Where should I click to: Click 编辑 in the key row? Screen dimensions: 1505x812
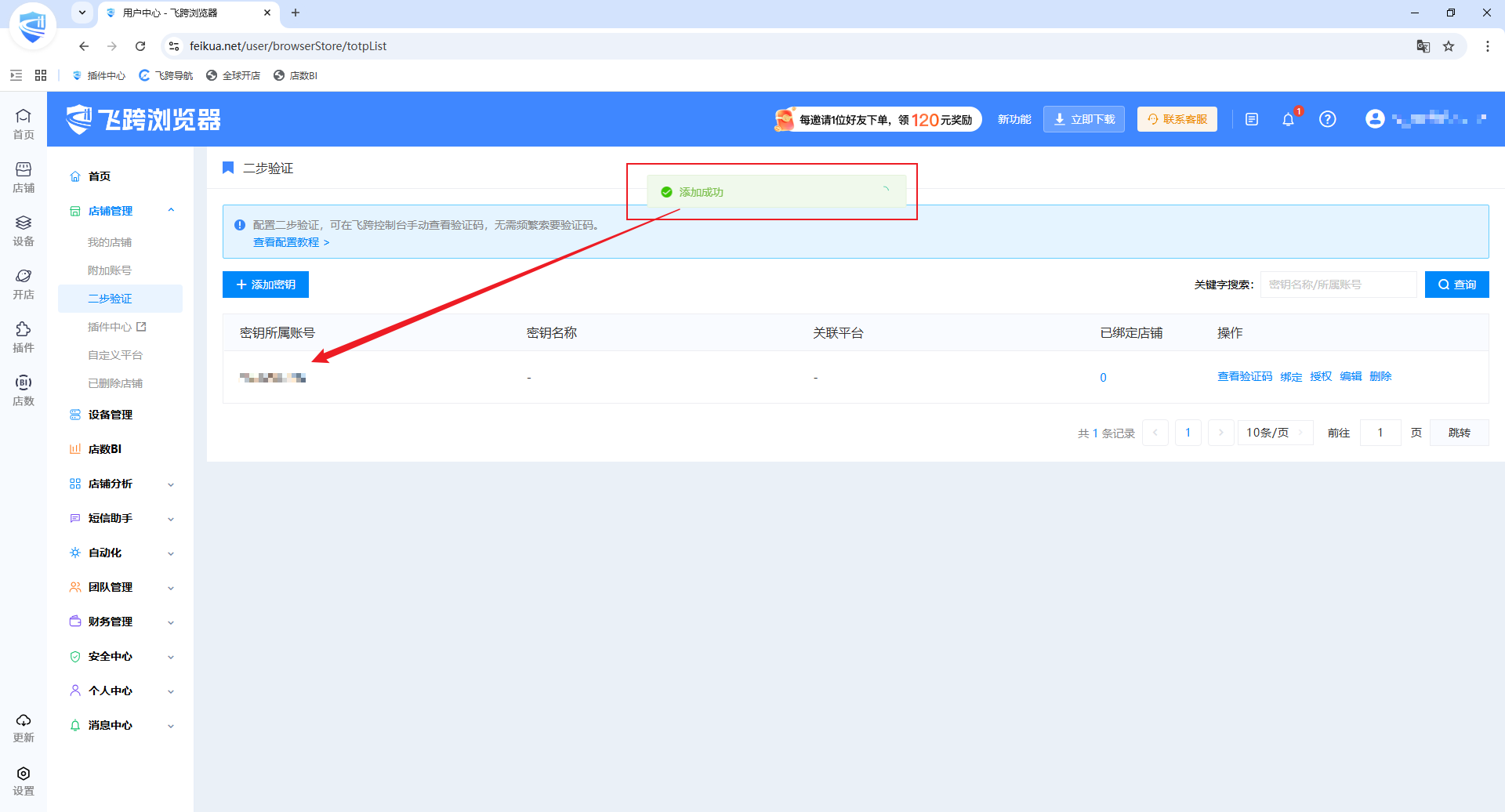click(x=1351, y=377)
